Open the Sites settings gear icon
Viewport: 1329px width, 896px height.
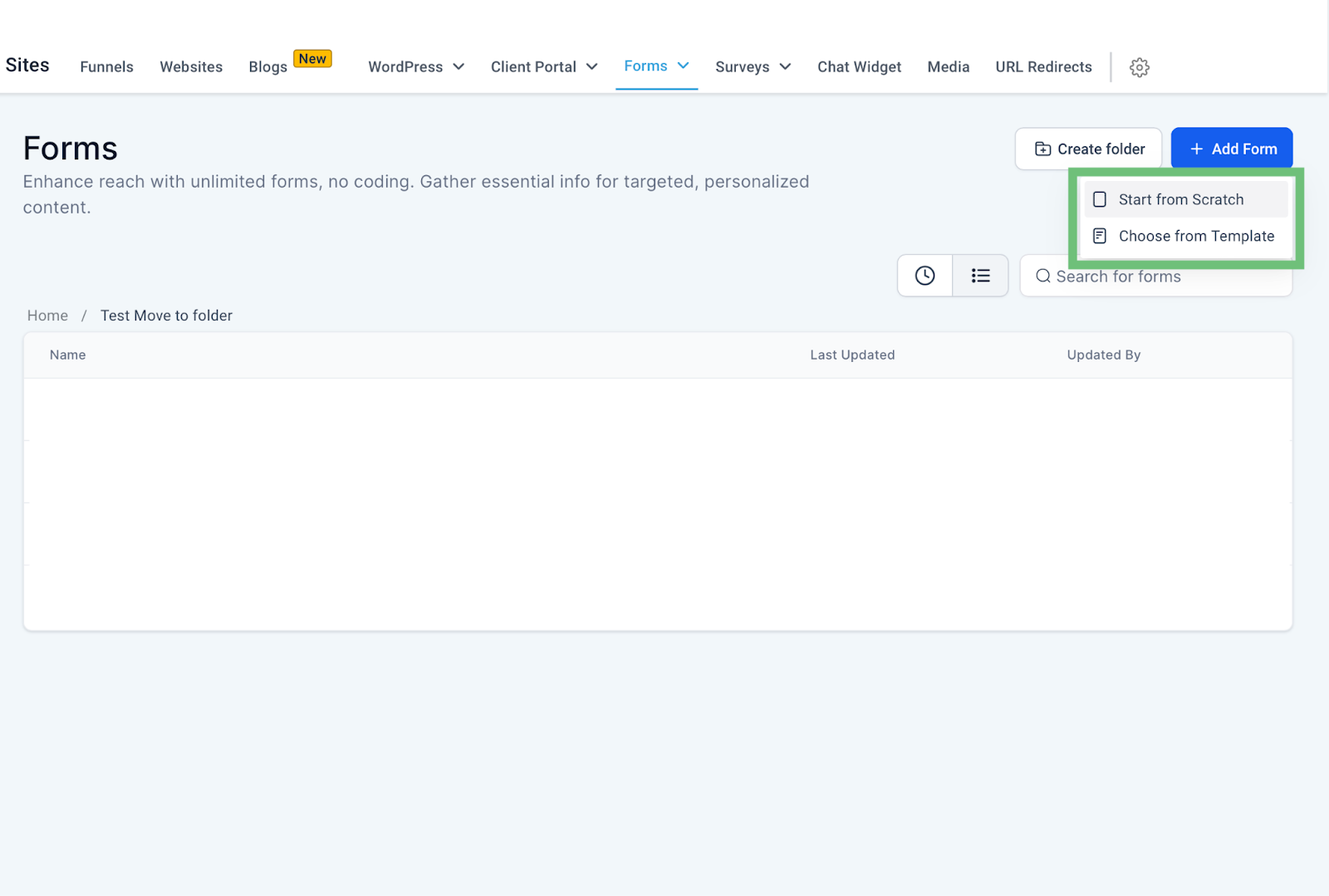point(1139,67)
